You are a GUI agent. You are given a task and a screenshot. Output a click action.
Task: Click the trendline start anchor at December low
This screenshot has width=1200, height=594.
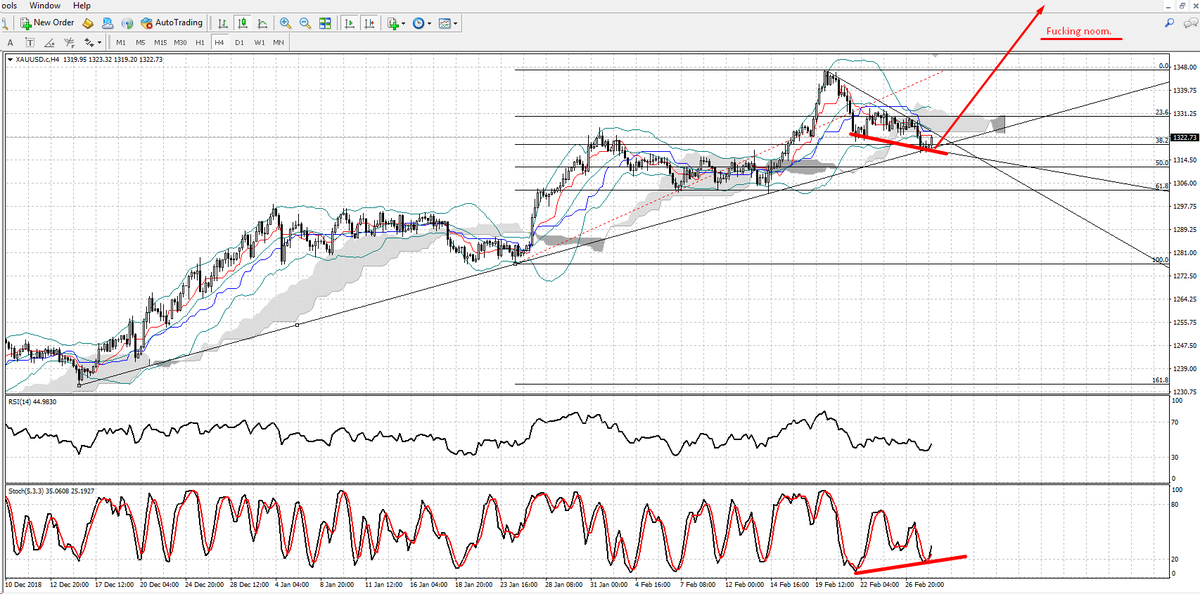click(x=79, y=385)
